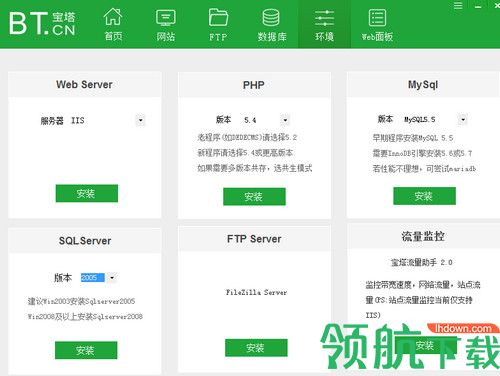Click the 早期程序安装MySQL 5.5 hint

pos(413,138)
